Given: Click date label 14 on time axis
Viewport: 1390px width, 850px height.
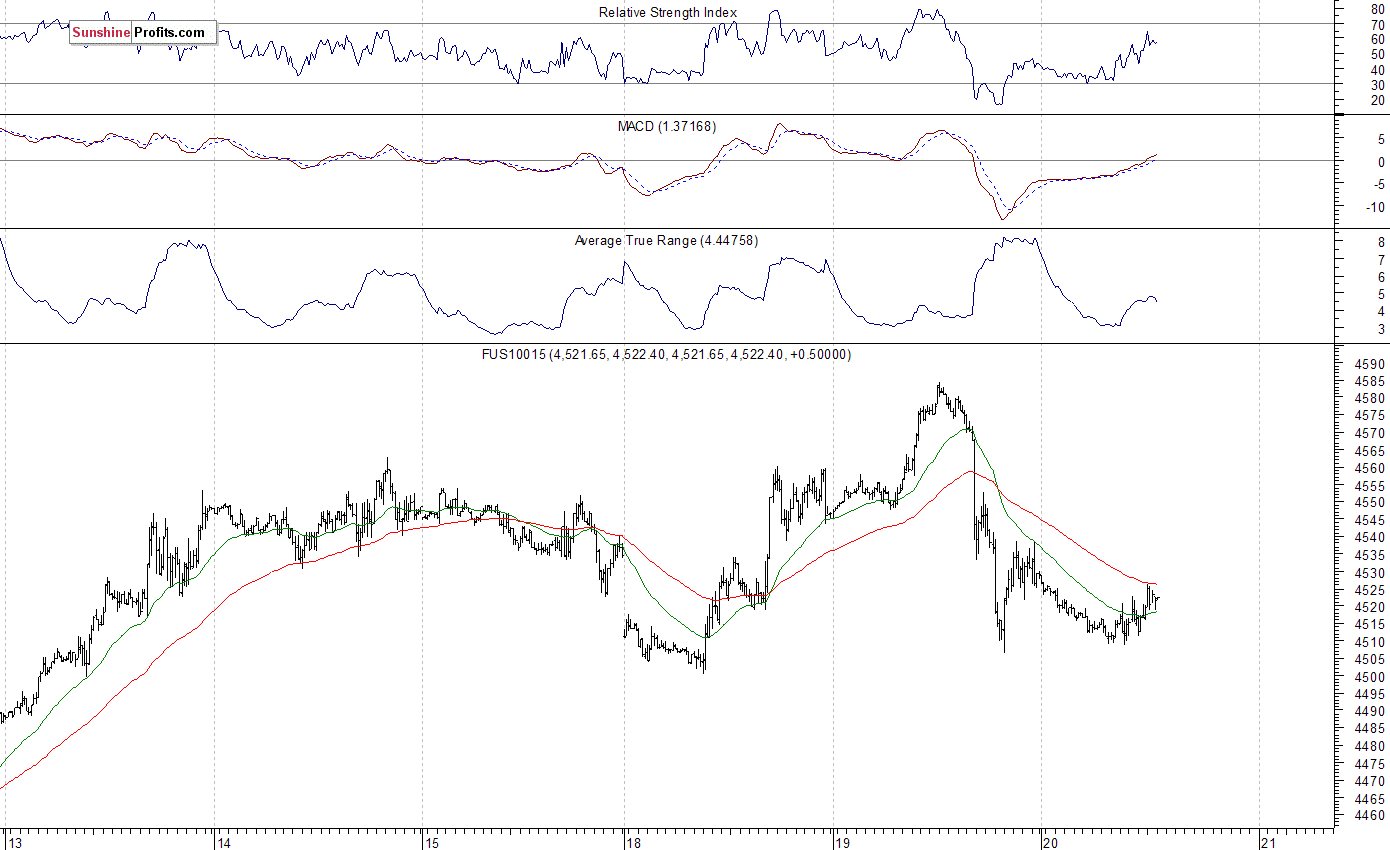Looking at the screenshot, I should point(225,843).
